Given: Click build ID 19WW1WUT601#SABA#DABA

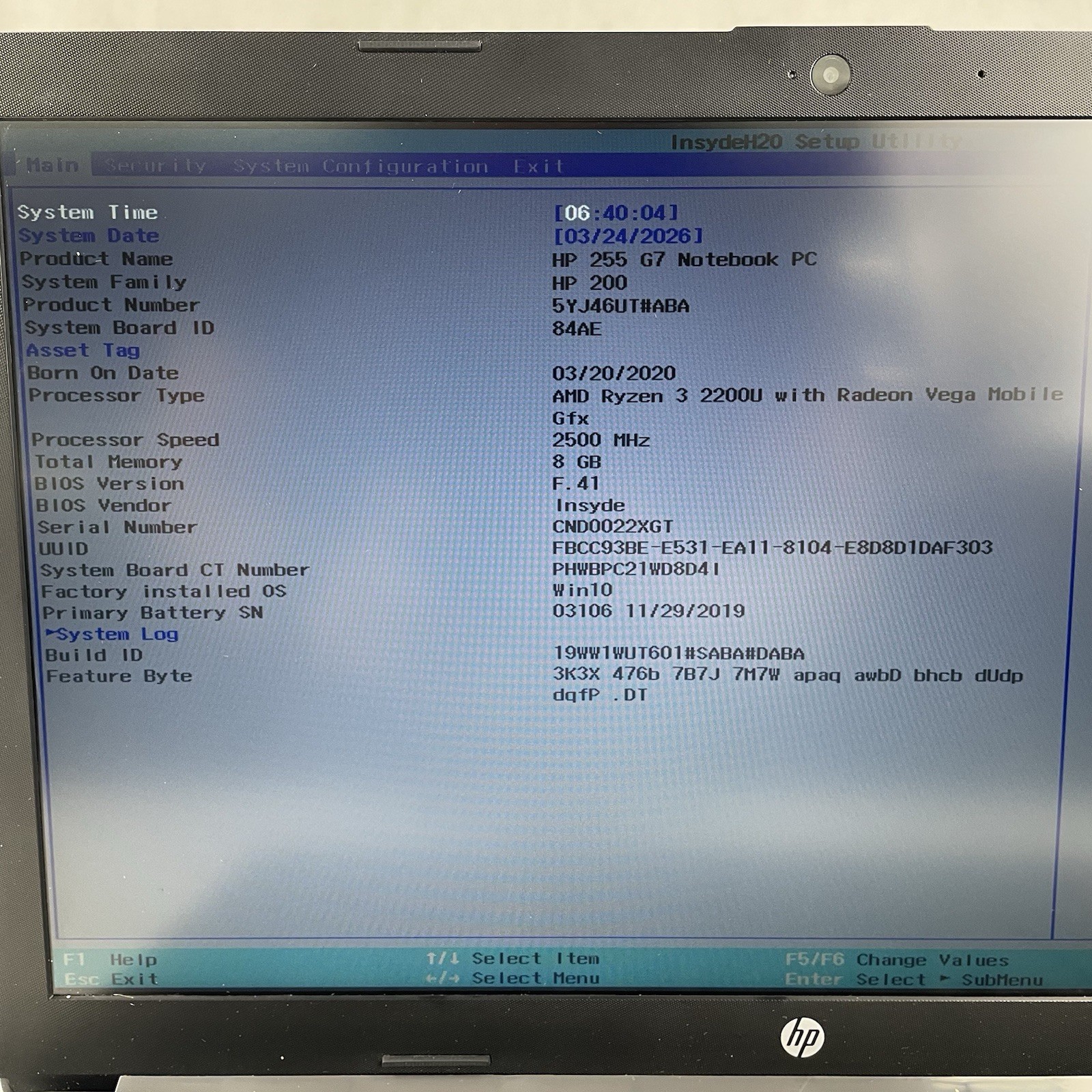Looking at the screenshot, I should click(x=679, y=654).
